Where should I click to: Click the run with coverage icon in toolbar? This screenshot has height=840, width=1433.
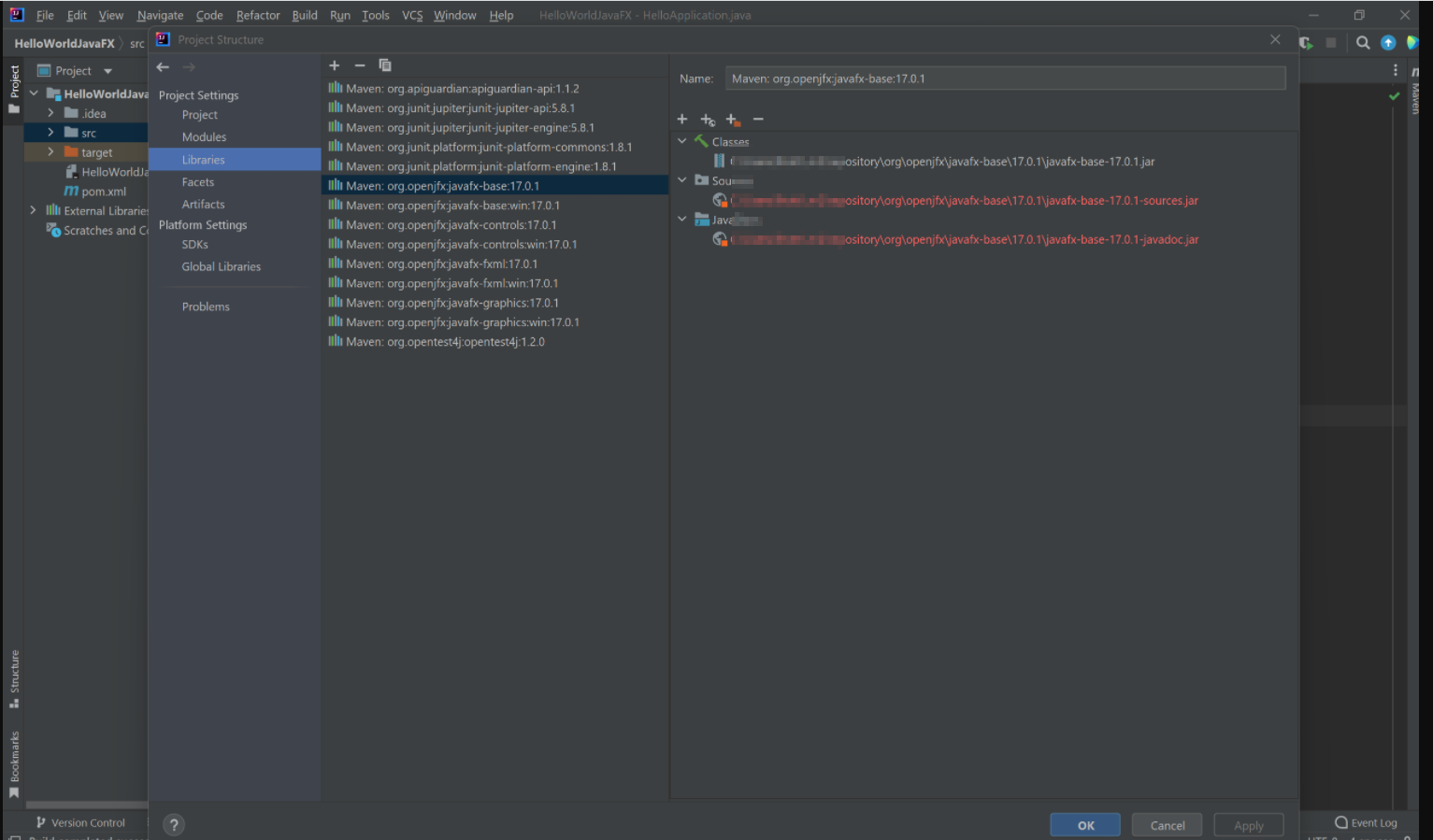[1306, 43]
